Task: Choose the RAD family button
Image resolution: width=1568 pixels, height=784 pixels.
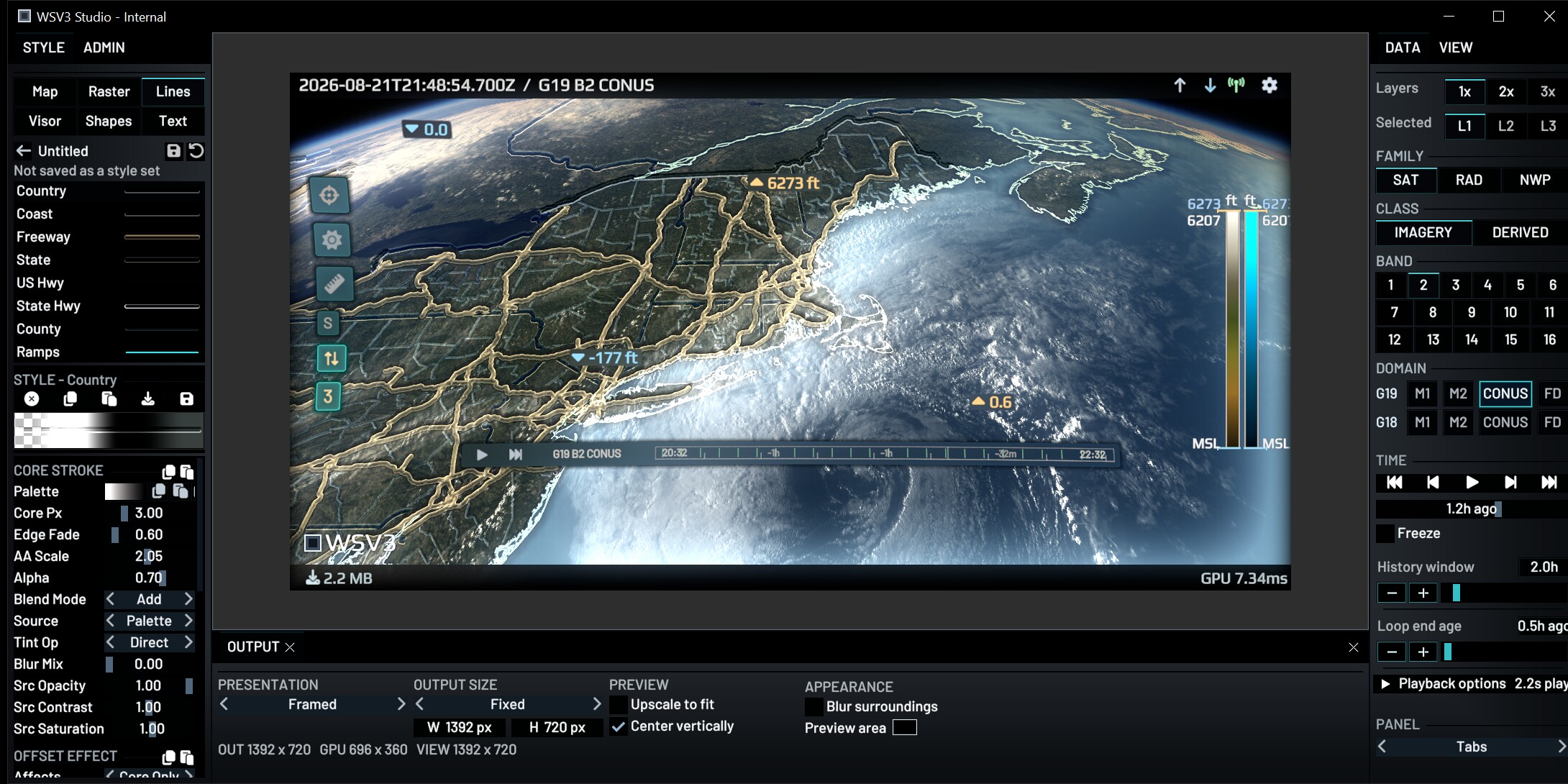Action: pyautogui.click(x=1469, y=180)
